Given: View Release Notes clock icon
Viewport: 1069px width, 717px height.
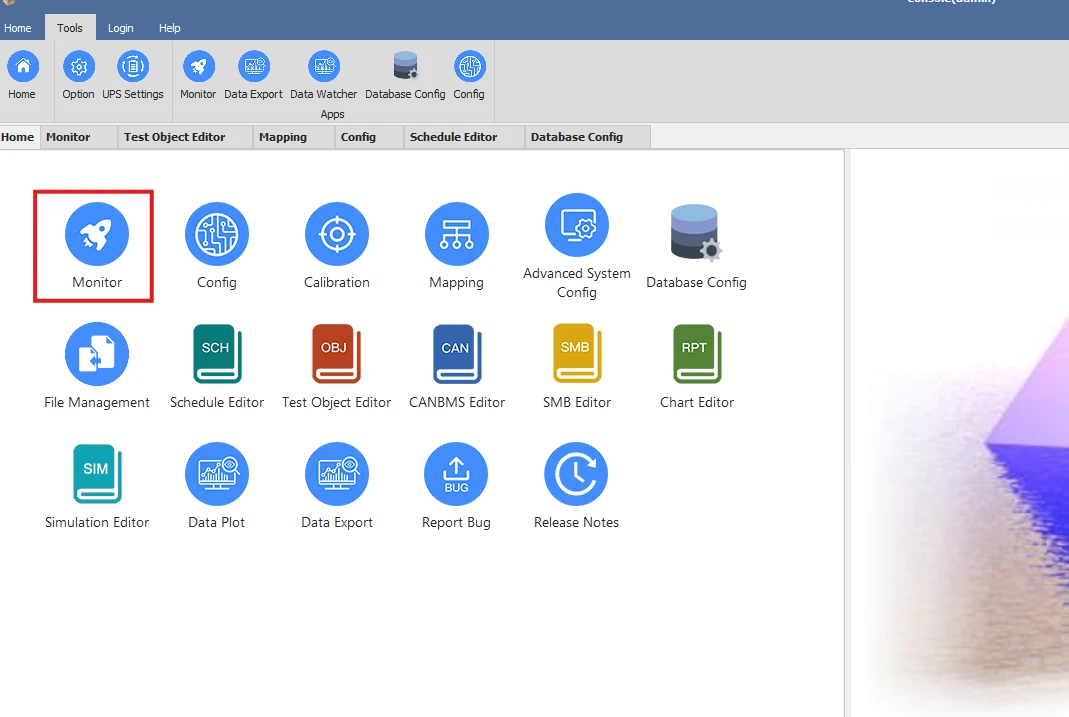Looking at the screenshot, I should tap(576, 474).
